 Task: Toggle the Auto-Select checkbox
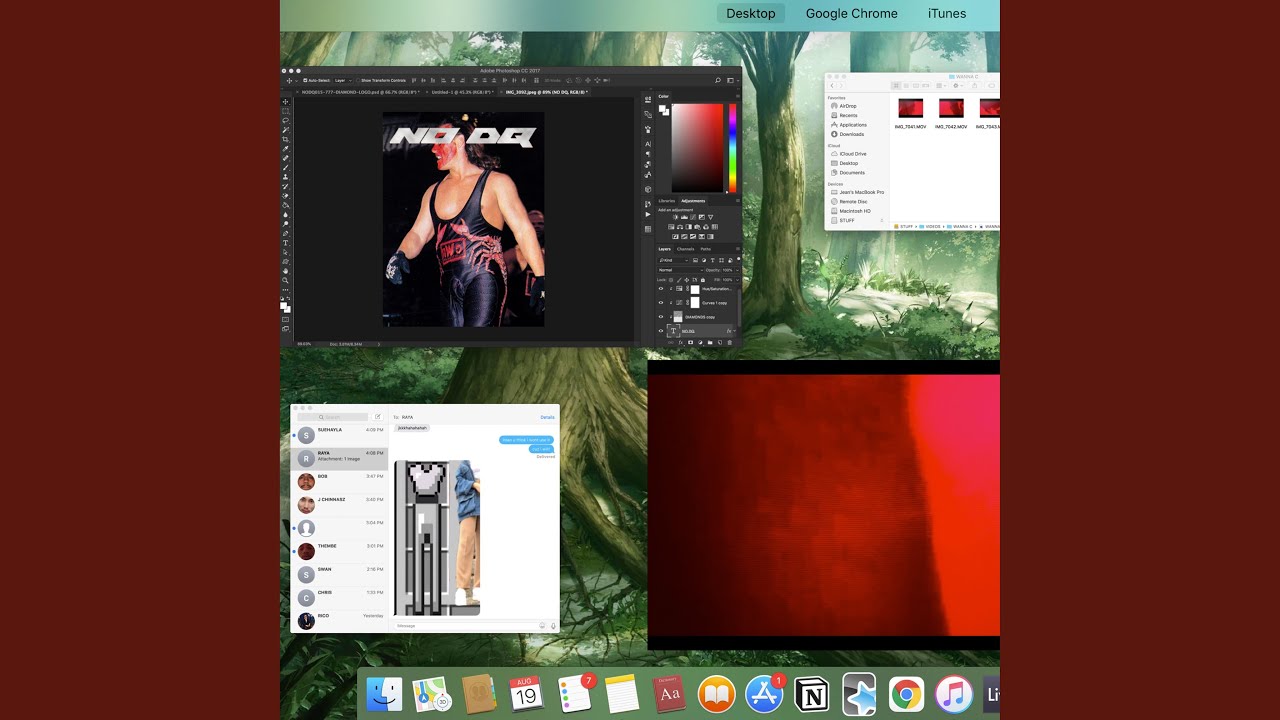pyautogui.click(x=305, y=80)
